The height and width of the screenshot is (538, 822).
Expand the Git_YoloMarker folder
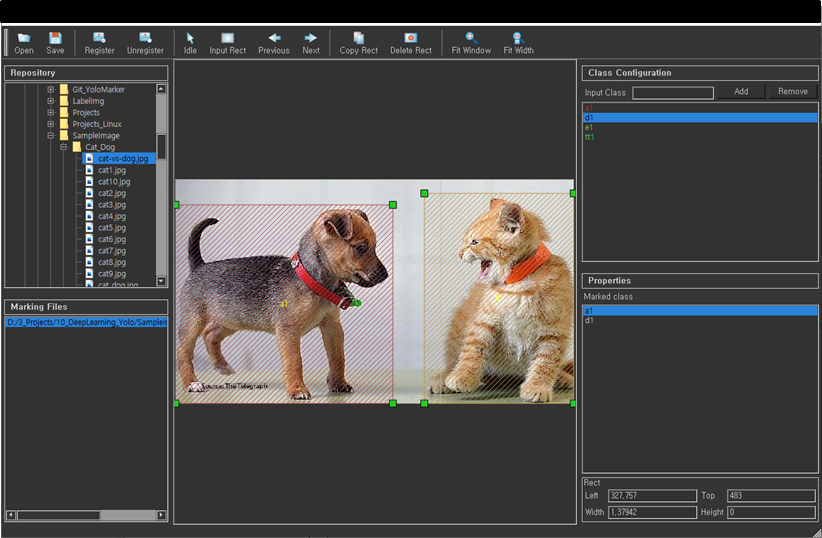[51, 89]
